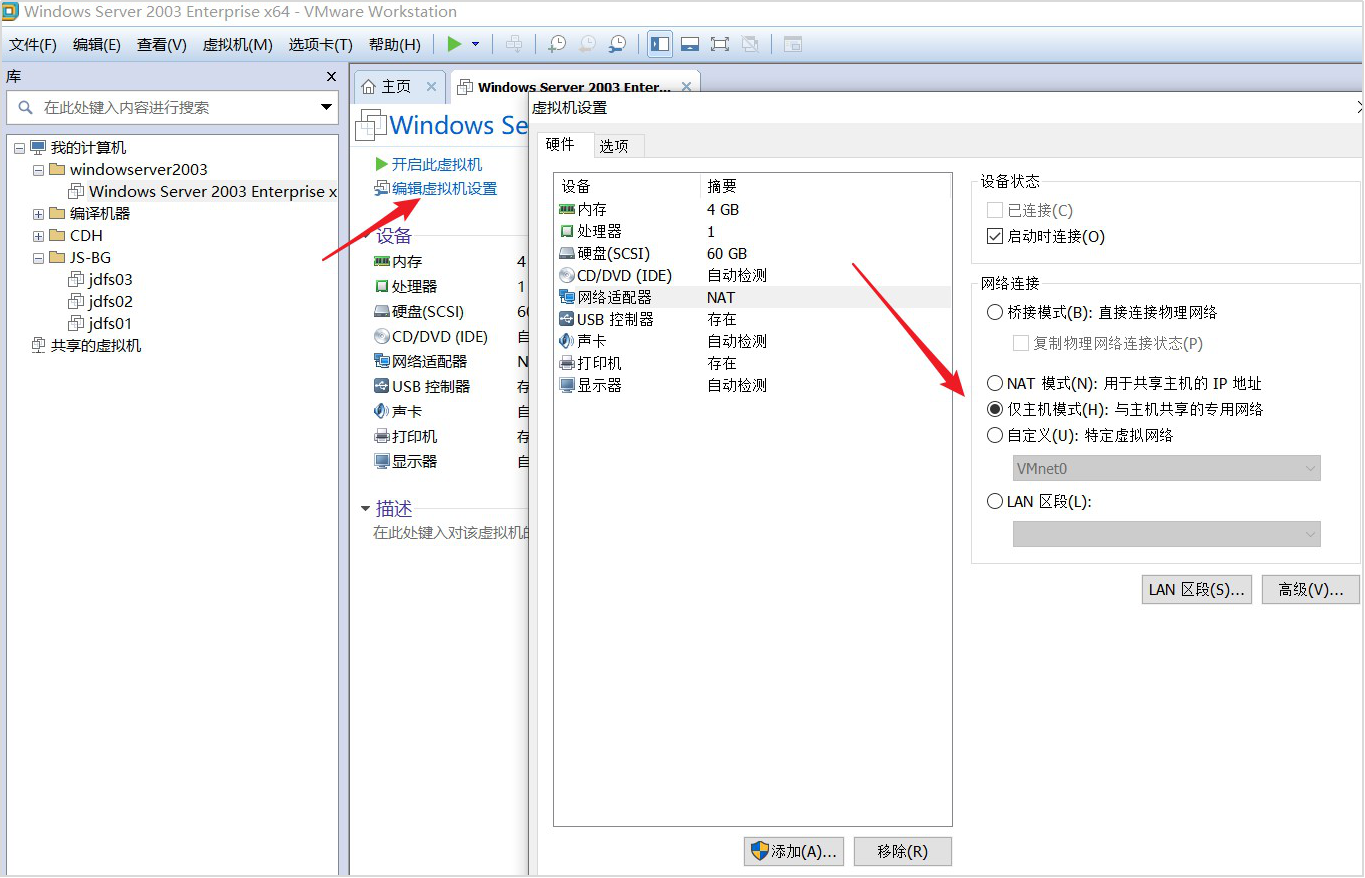Select NAT 模式(N) radio button
The width and height of the screenshot is (1365, 878).
click(x=994, y=383)
